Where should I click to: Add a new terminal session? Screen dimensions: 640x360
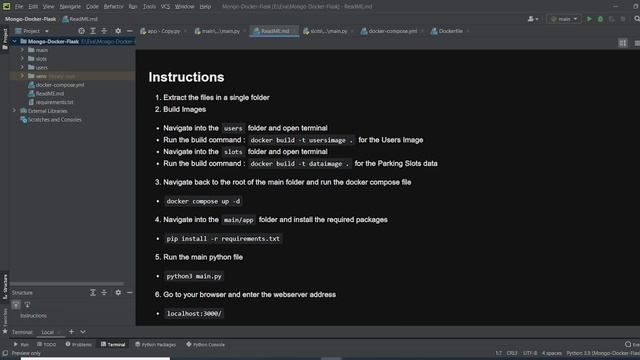click(x=71, y=332)
